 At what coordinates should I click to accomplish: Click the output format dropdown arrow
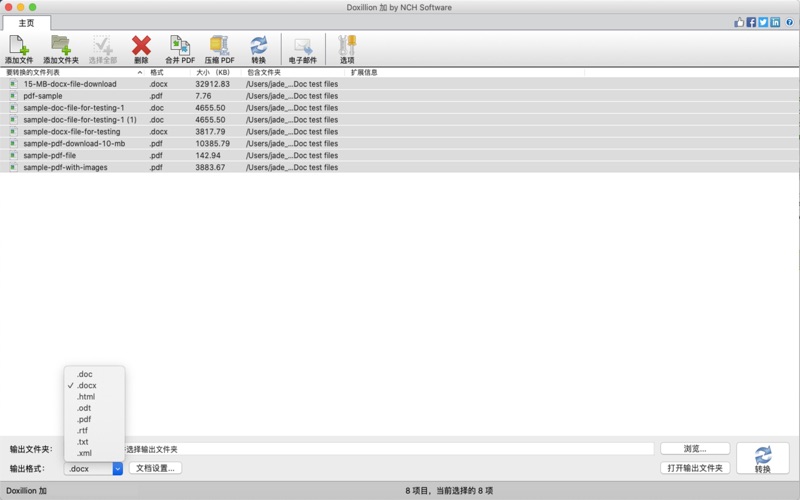click(118, 468)
